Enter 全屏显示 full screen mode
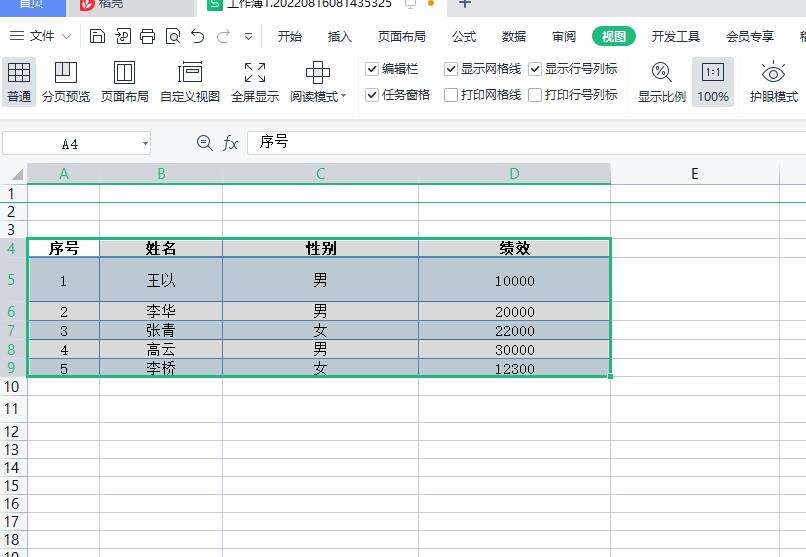The width and height of the screenshot is (806, 557). coord(255,82)
